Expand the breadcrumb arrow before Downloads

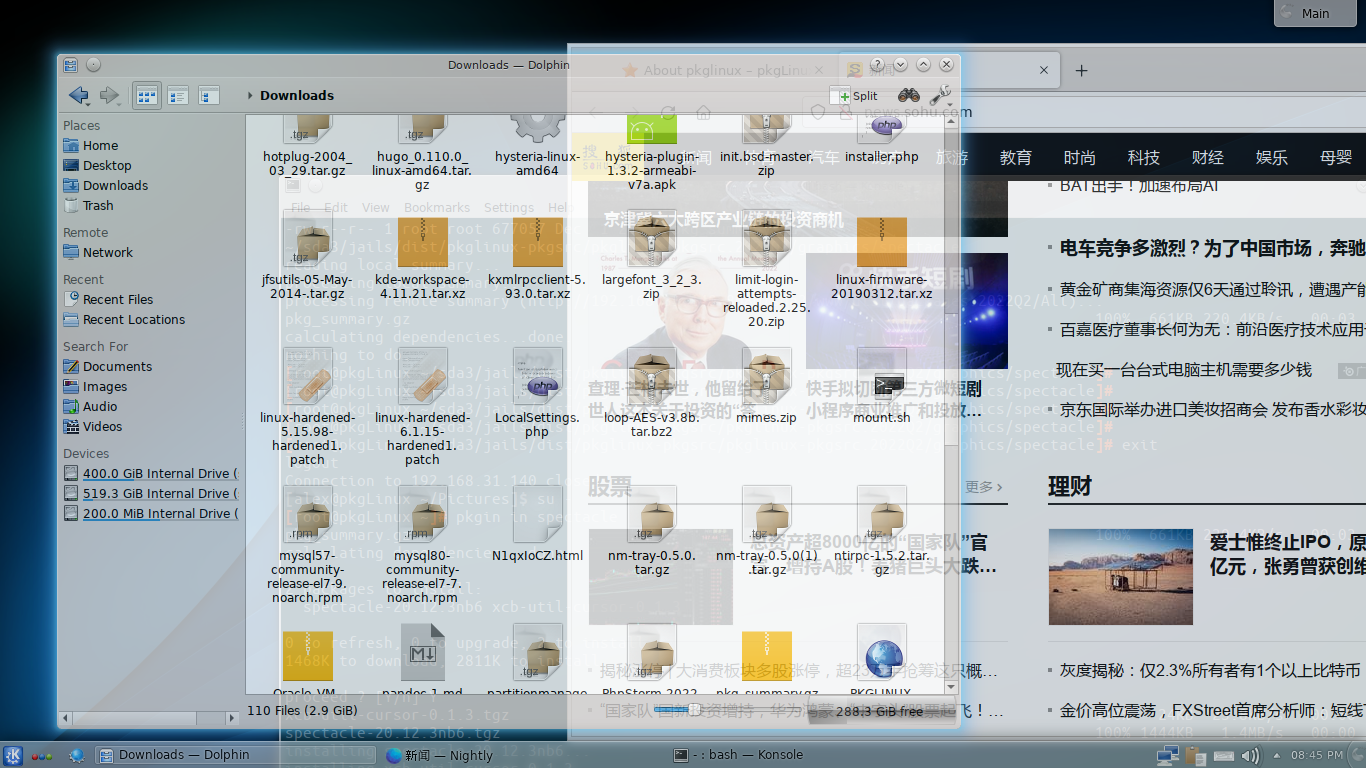pyautogui.click(x=250, y=96)
